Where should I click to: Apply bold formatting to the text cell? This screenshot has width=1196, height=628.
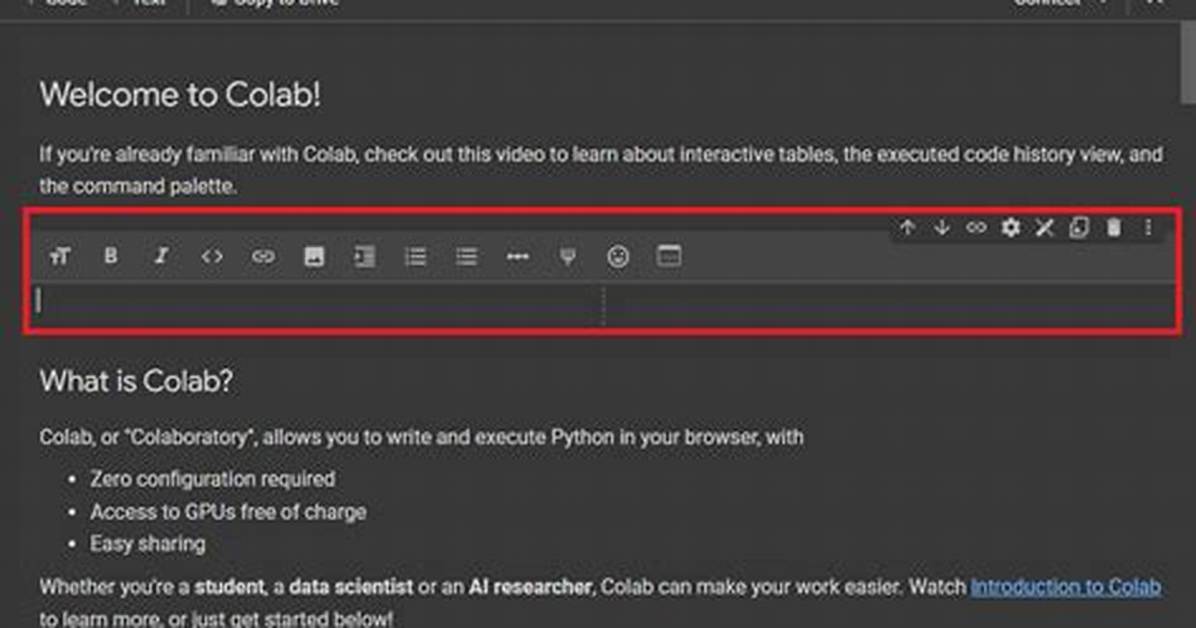(111, 256)
